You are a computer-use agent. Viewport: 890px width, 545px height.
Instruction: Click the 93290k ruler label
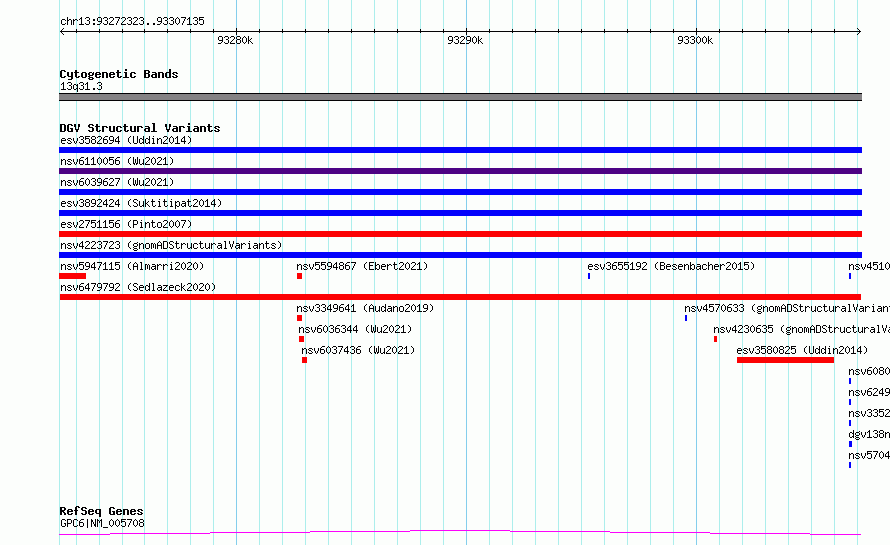point(465,40)
